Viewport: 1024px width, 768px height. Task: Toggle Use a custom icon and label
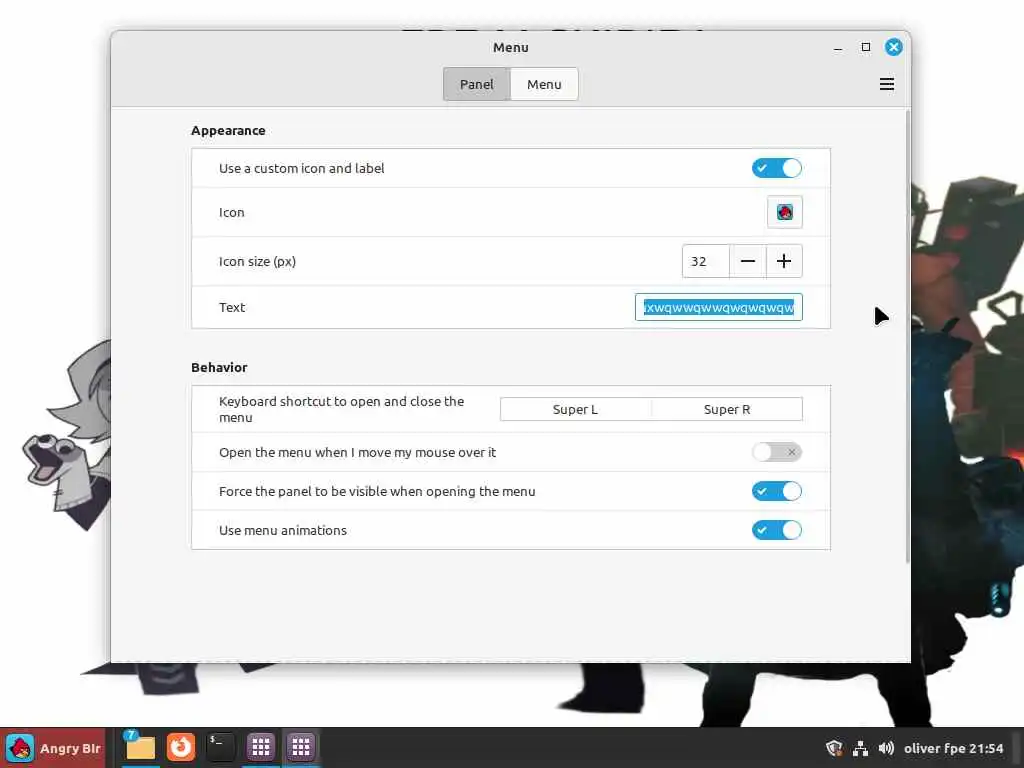[776, 168]
